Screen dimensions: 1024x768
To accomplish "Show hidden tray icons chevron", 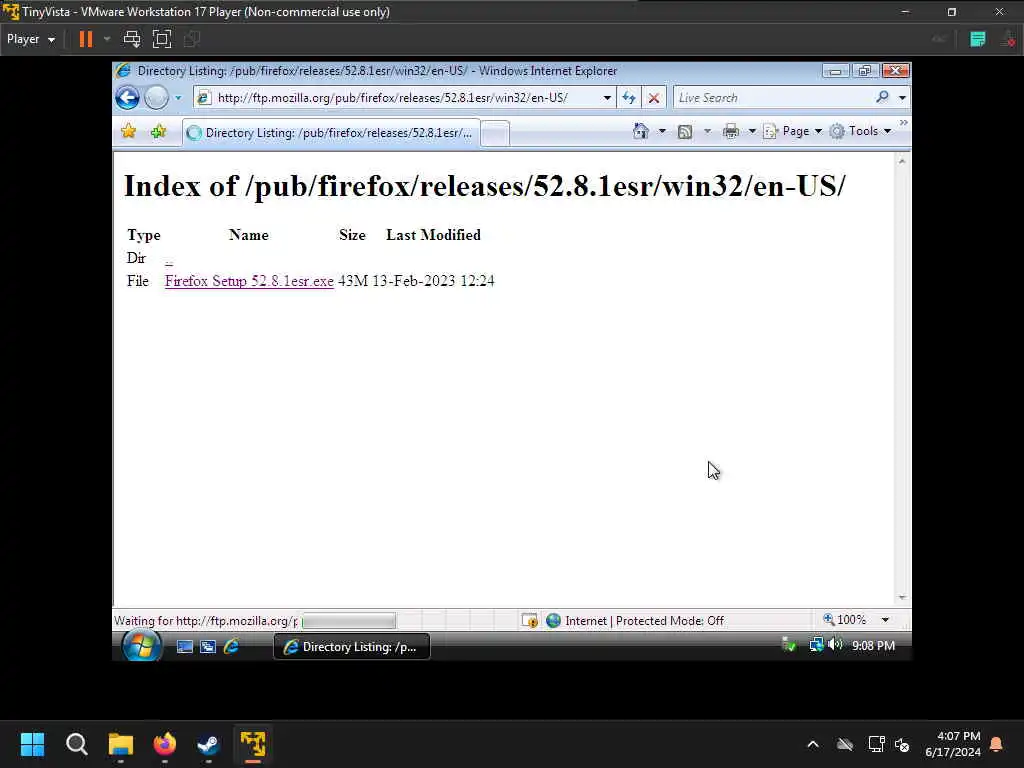I will (813, 744).
